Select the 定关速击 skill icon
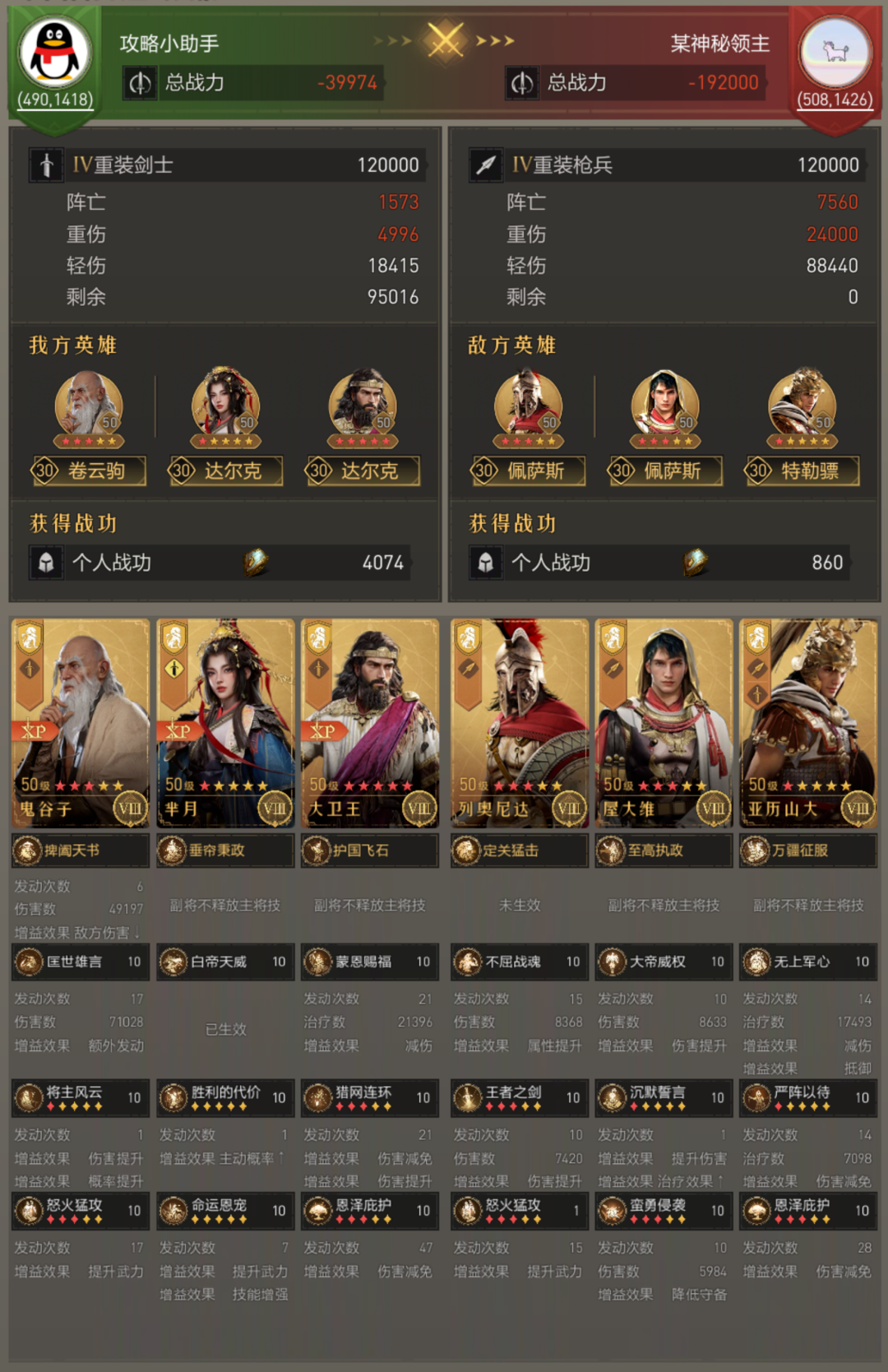 (467, 850)
